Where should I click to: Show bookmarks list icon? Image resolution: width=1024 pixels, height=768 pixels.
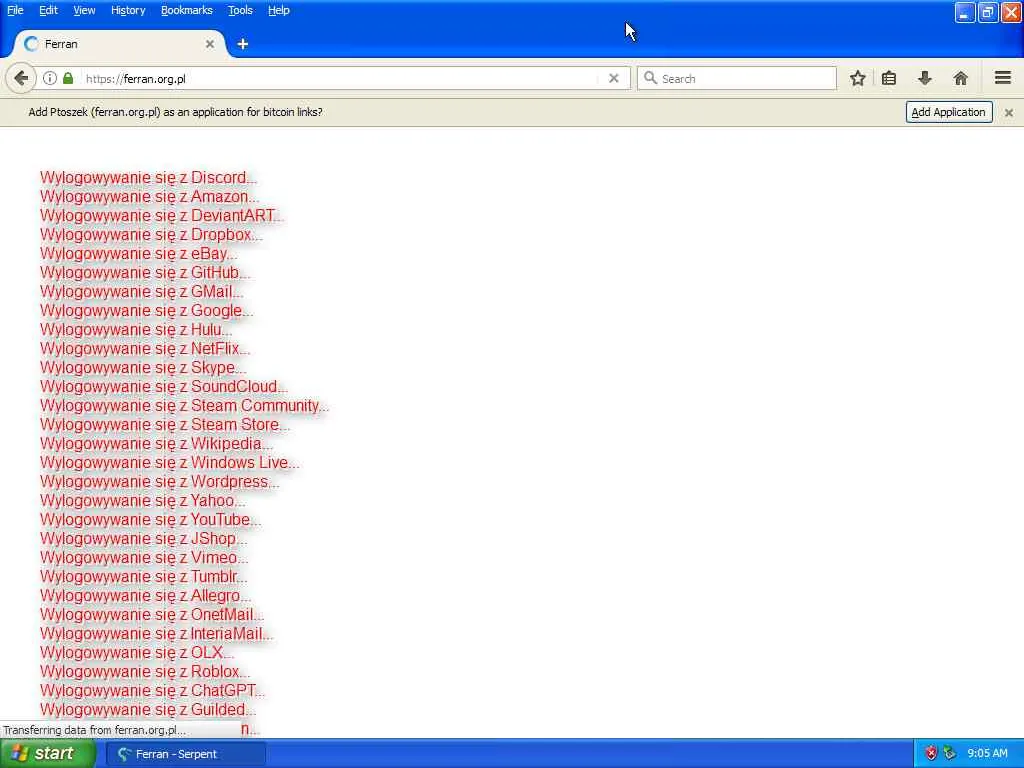tap(889, 78)
